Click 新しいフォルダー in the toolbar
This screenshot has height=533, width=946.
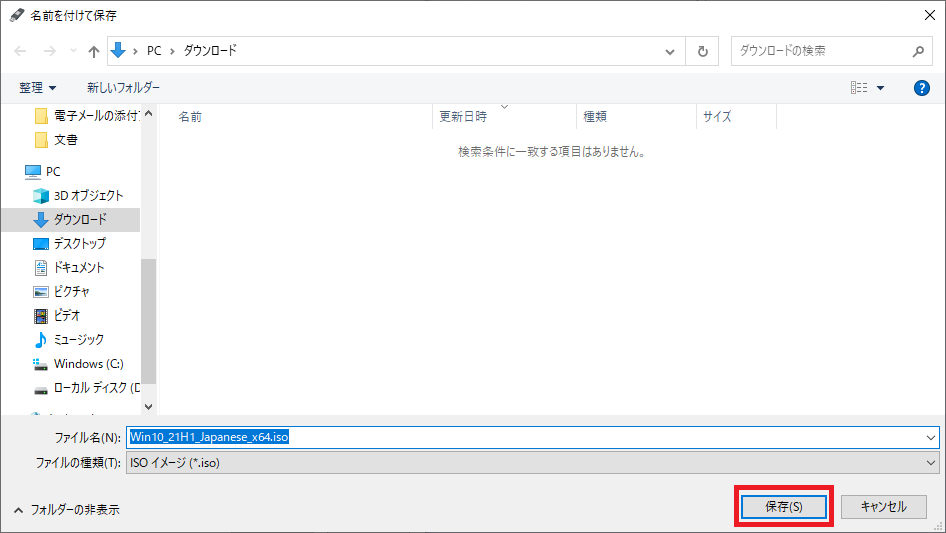point(123,88)
